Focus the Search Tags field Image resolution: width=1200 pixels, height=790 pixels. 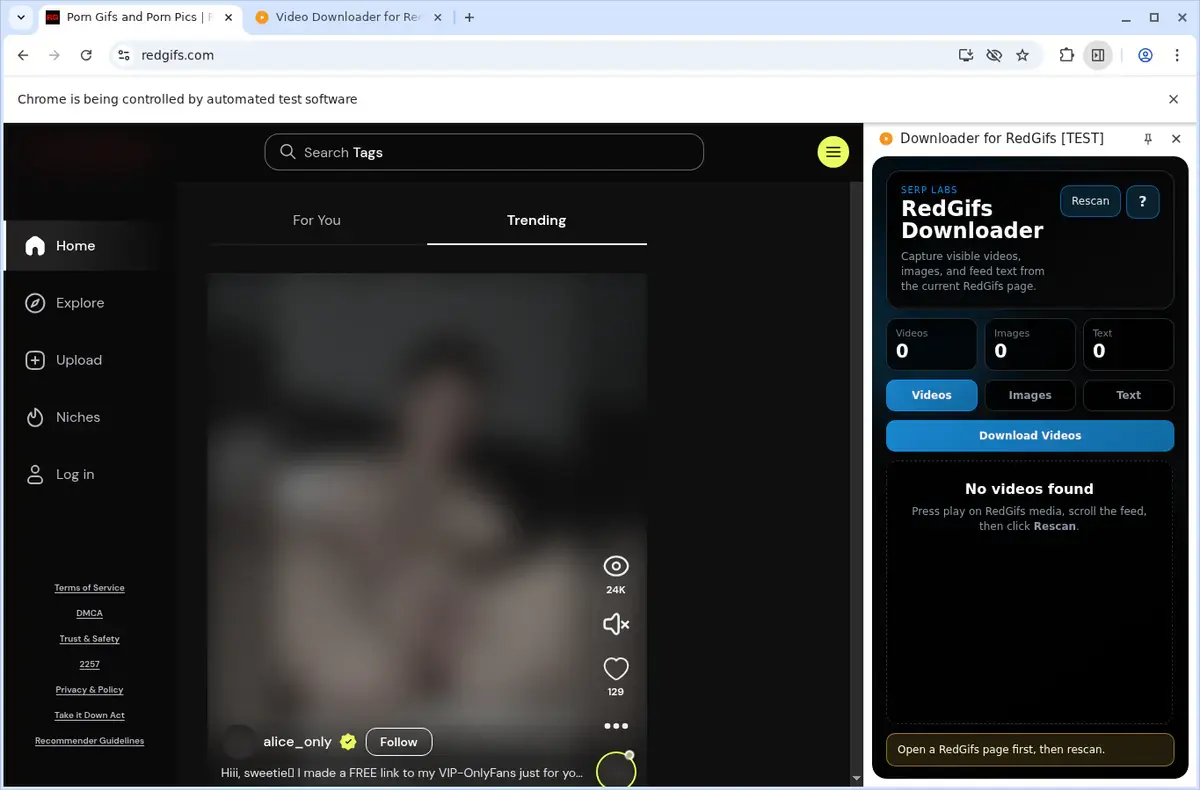484,152
